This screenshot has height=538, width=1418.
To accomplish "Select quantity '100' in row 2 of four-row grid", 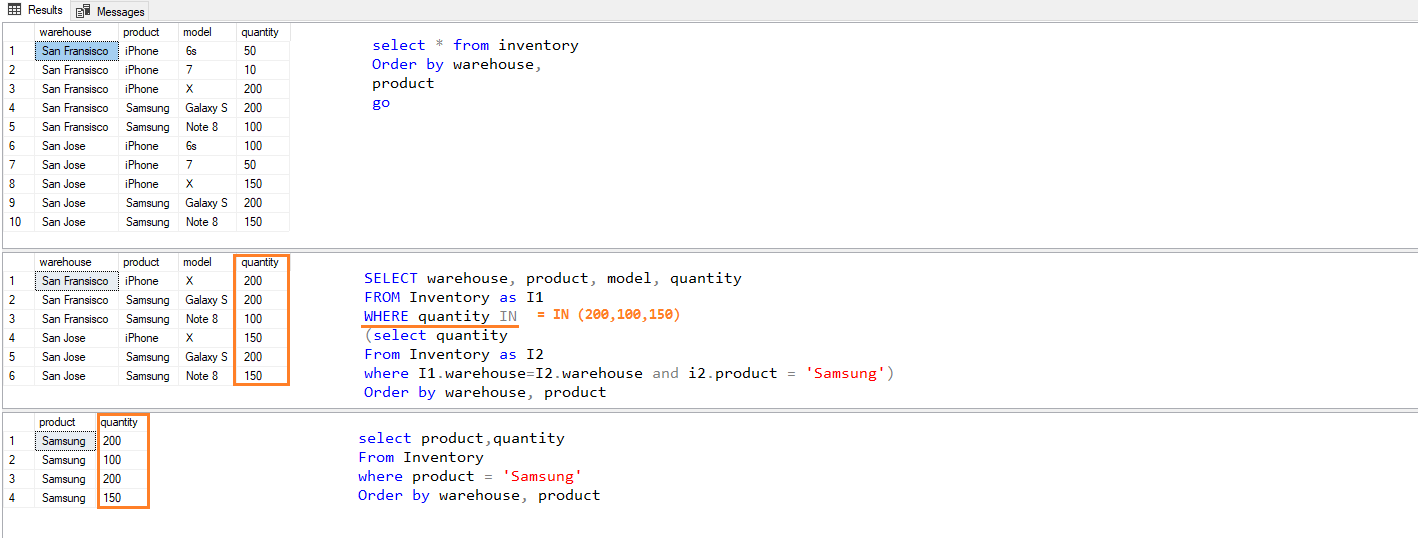I will [x=123, y=460].
